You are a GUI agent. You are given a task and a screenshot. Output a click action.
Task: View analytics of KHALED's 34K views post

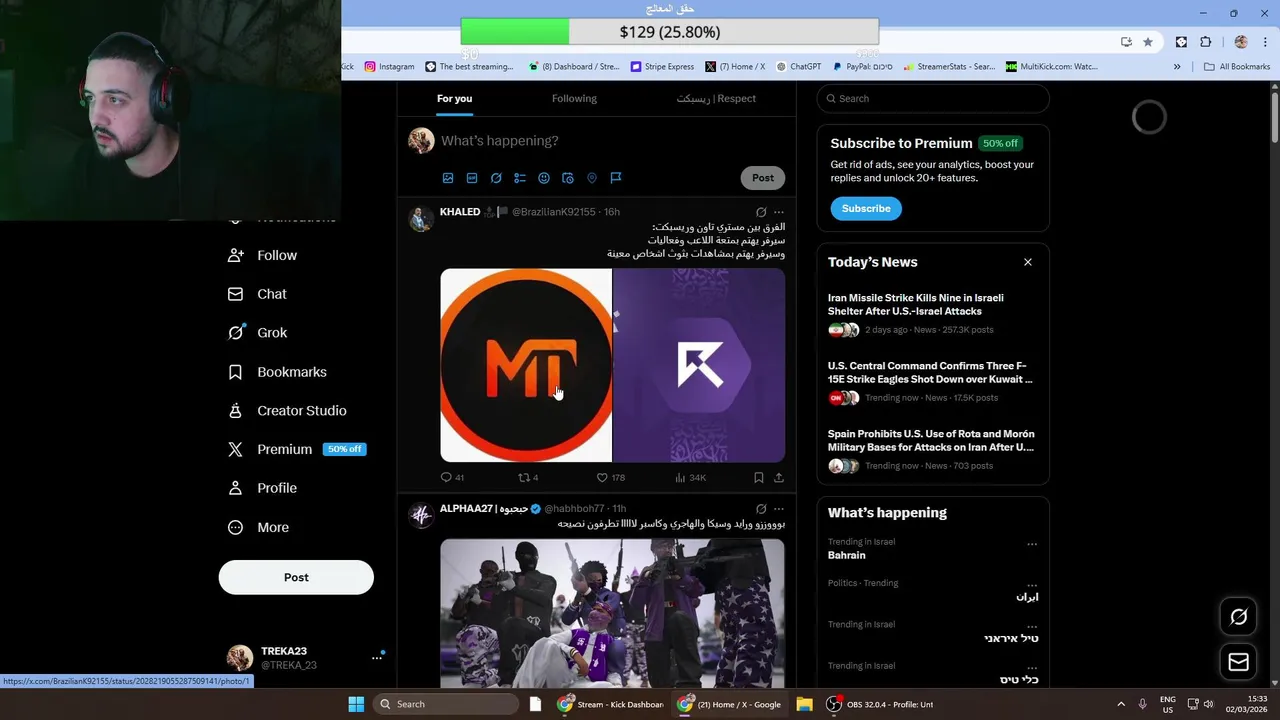tap(691, 478)
